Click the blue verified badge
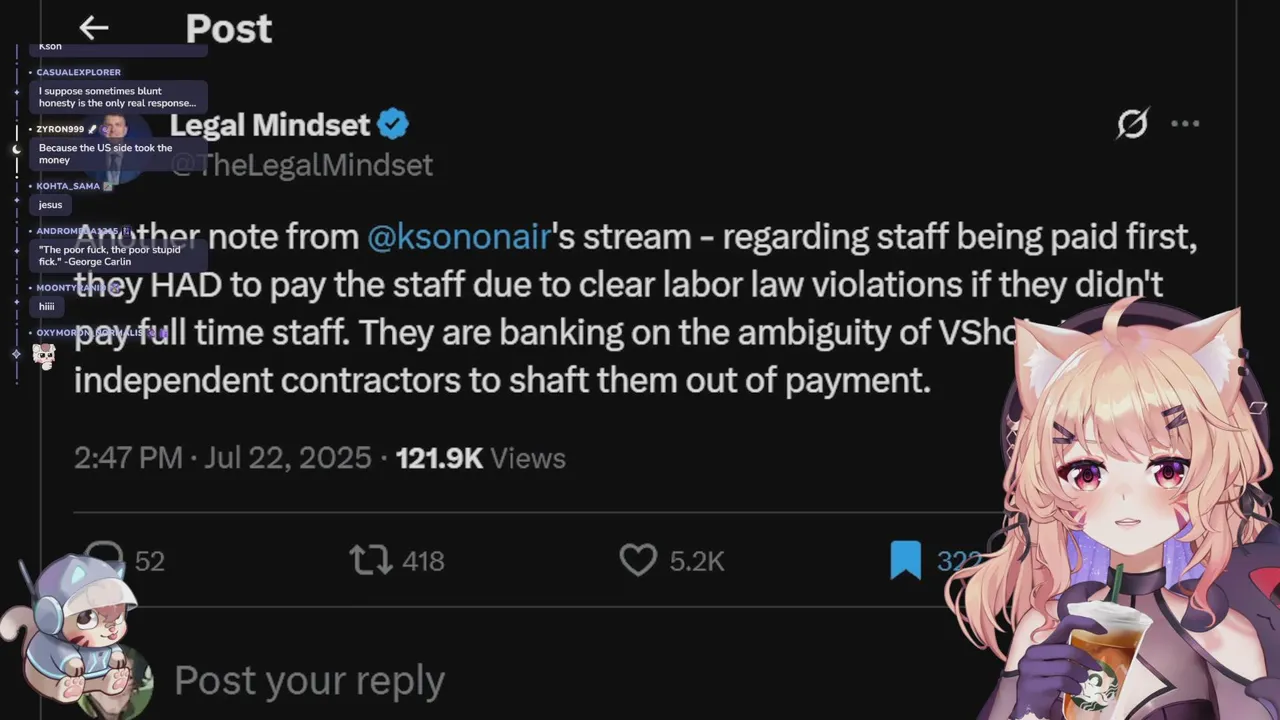The width and height of the screenshot is (1280, 720). pyautogui.click(x=394, y=125)
